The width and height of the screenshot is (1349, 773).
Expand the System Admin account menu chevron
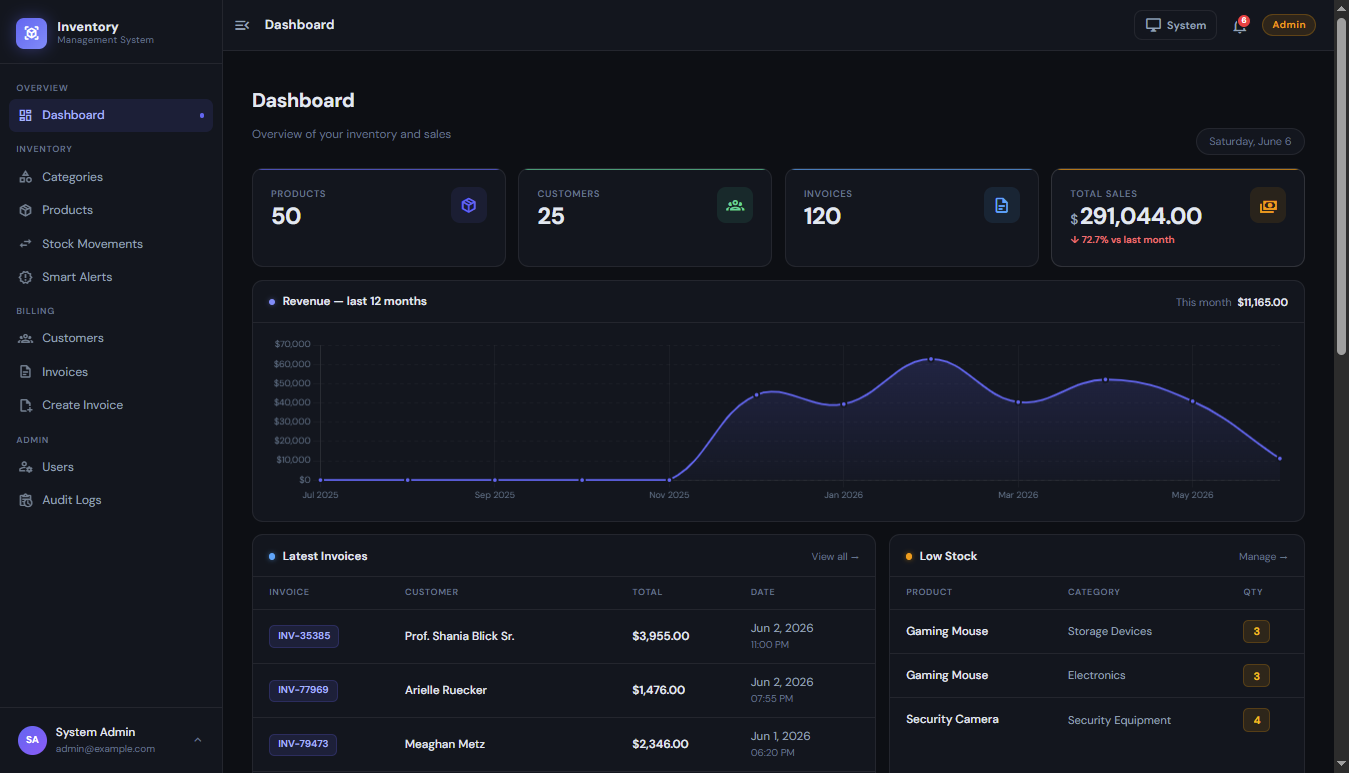point(197,740)
